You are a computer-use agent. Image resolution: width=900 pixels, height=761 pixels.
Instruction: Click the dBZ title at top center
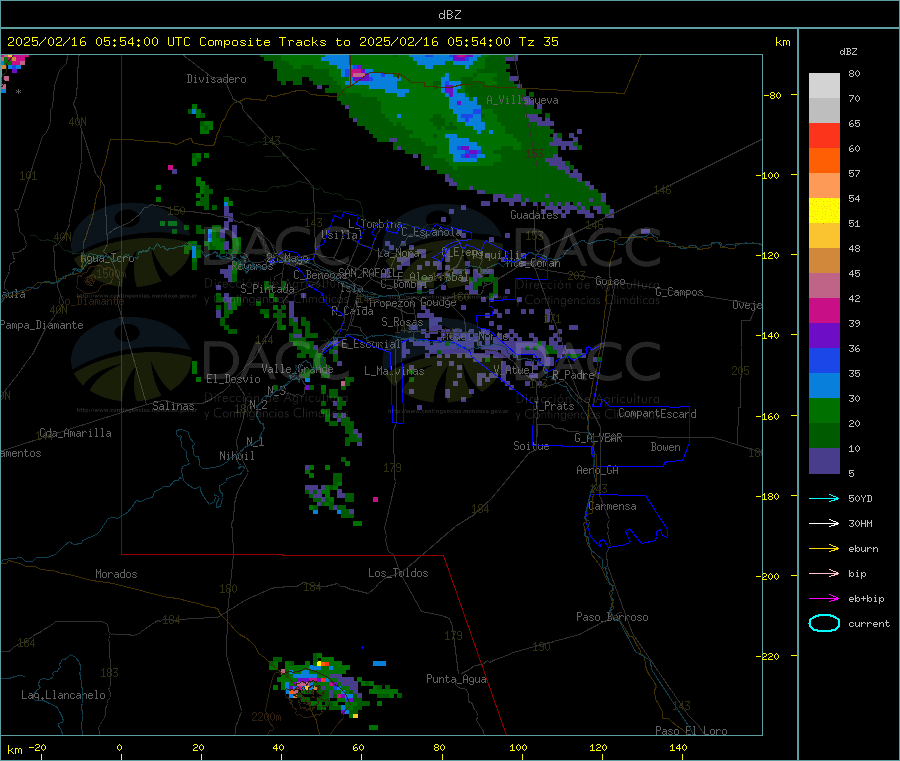[449, 14]
